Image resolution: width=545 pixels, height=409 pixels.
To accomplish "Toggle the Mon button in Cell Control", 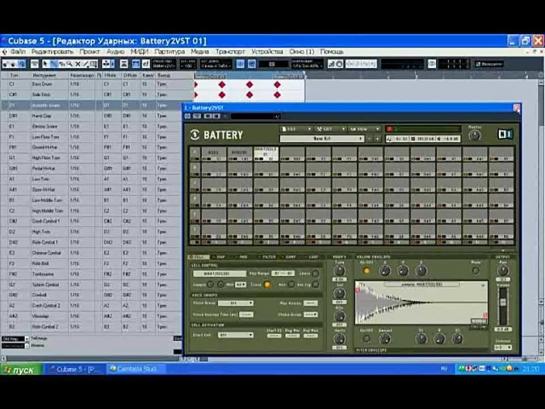I will click(291, 285).
